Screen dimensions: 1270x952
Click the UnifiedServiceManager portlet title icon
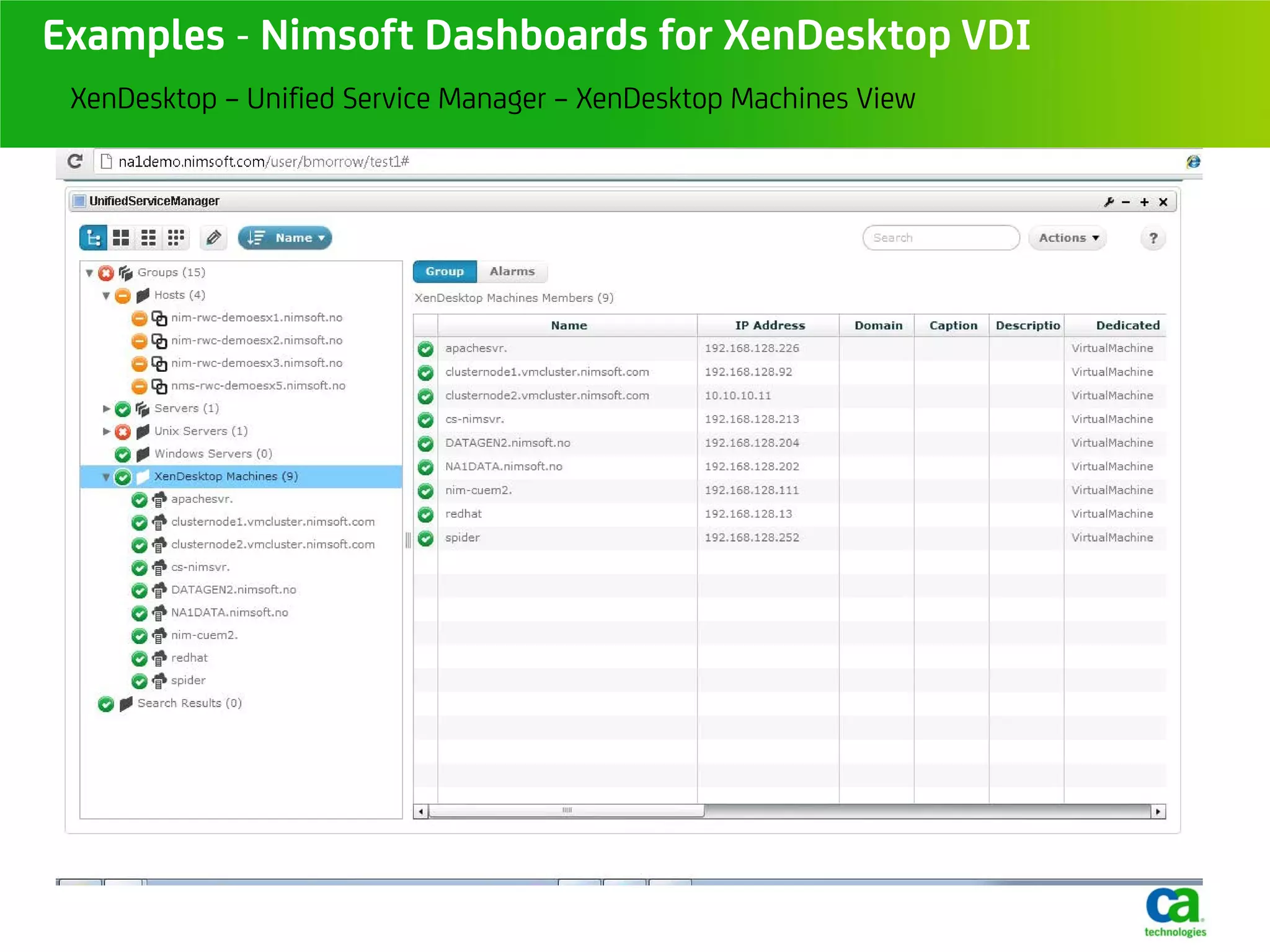pyautogui.click(x=79, y=201)
